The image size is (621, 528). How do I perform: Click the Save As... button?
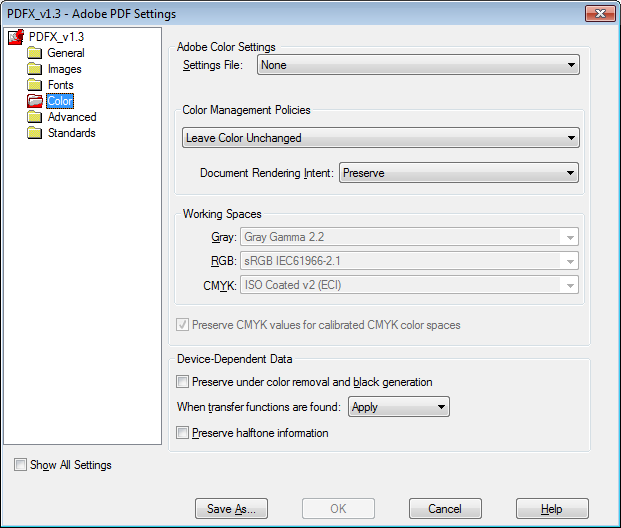(x=231, y=509)
